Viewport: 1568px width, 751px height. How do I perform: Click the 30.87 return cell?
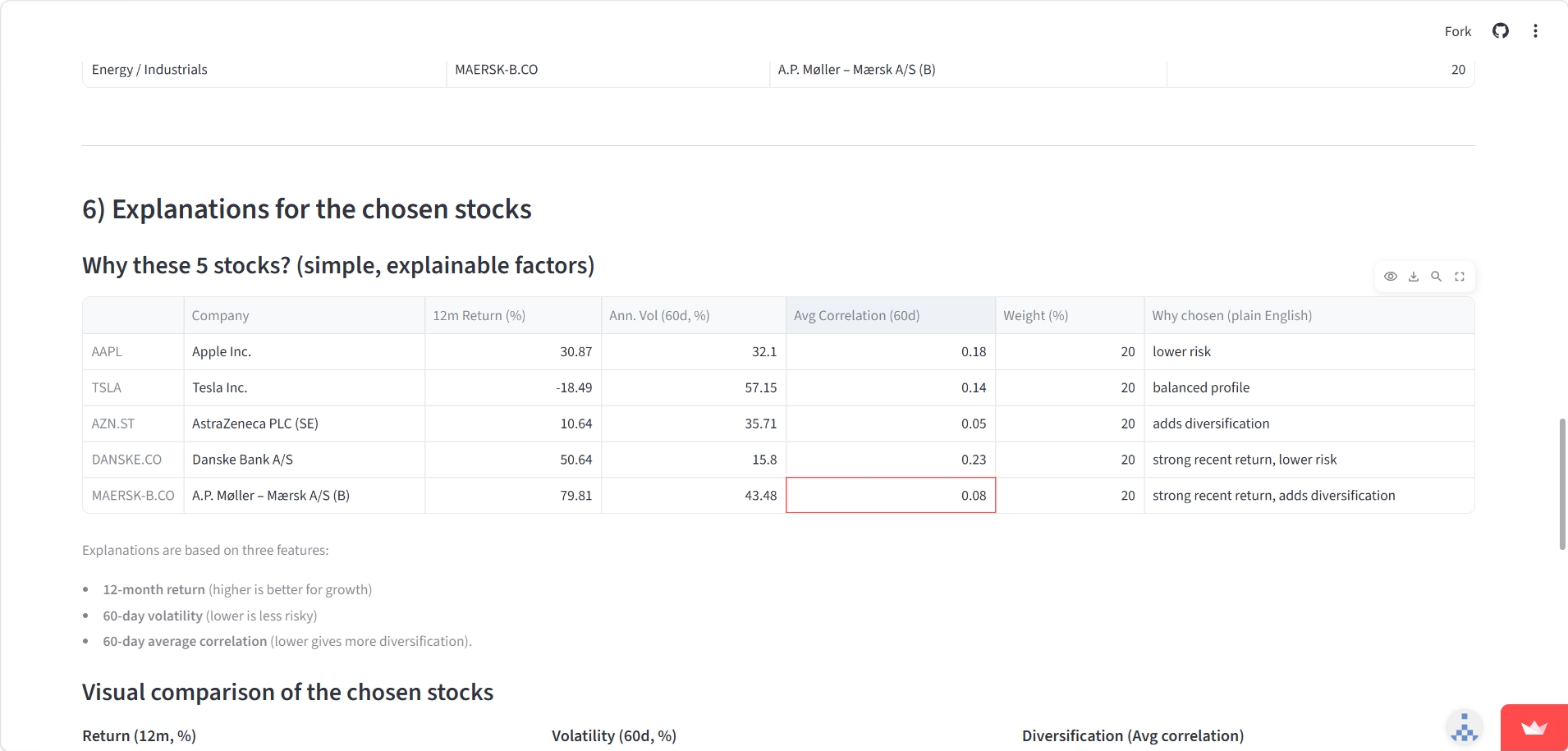click(513, 351)
